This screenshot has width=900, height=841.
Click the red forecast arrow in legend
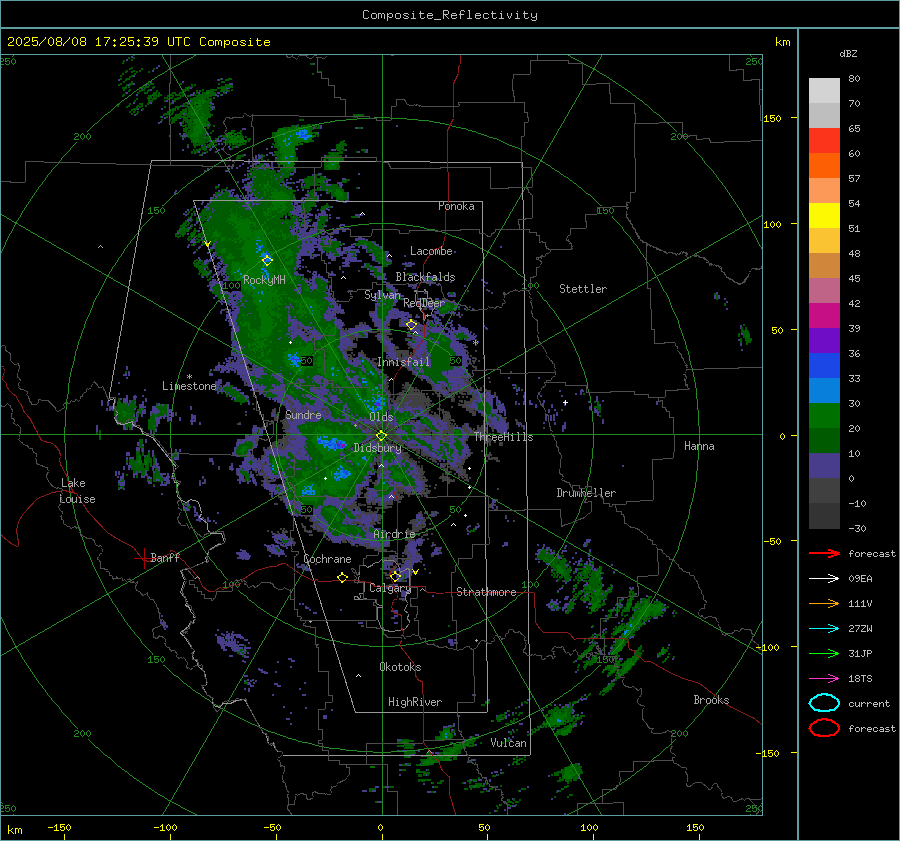[x=824, y=553]
